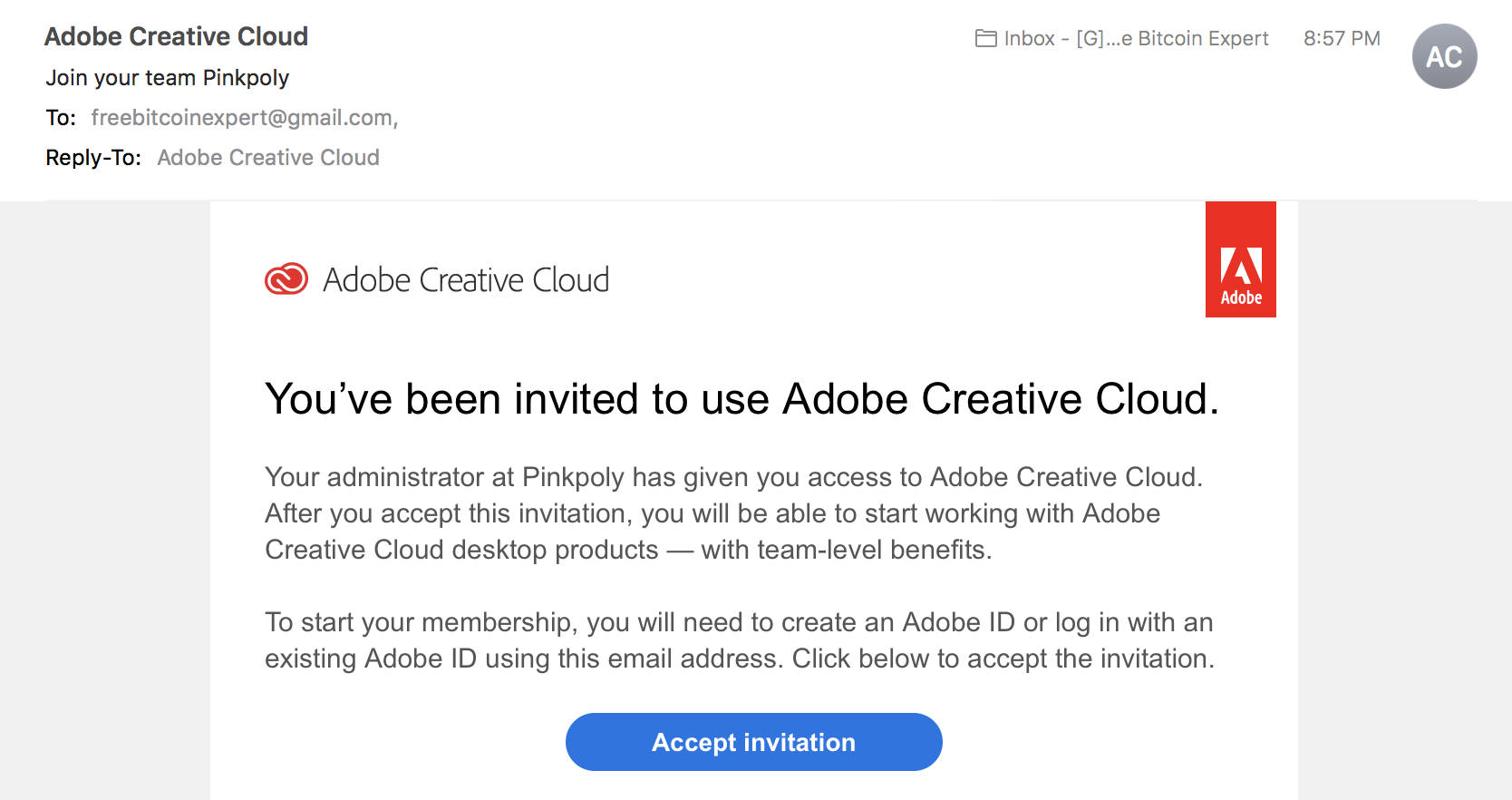Click the subject line Join your team Pinkpoly
Image resolution: width=1512 pixels, height=800 pixels.
point(168,78)
